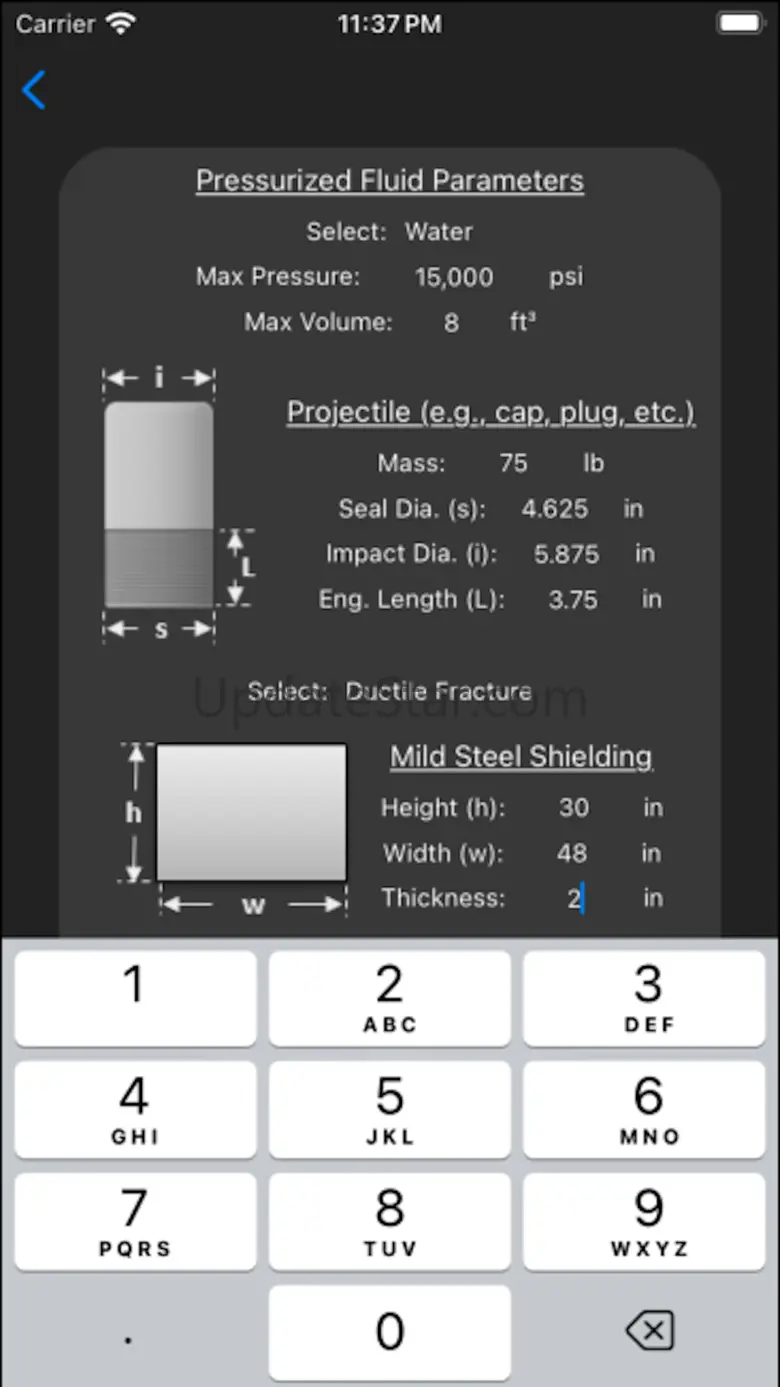Edit the Max Volume field value 8

point(451,323)
